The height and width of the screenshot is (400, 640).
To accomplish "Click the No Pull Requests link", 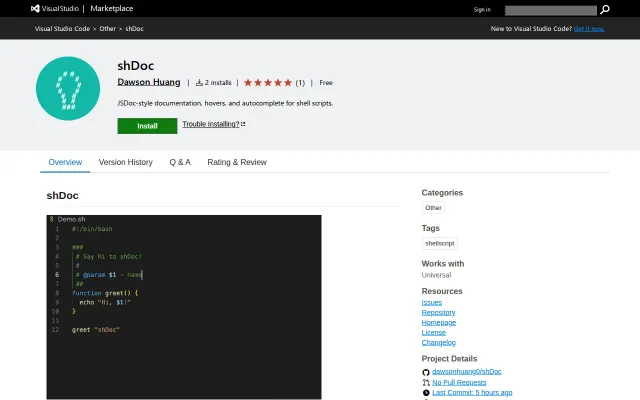I will 459,382.
